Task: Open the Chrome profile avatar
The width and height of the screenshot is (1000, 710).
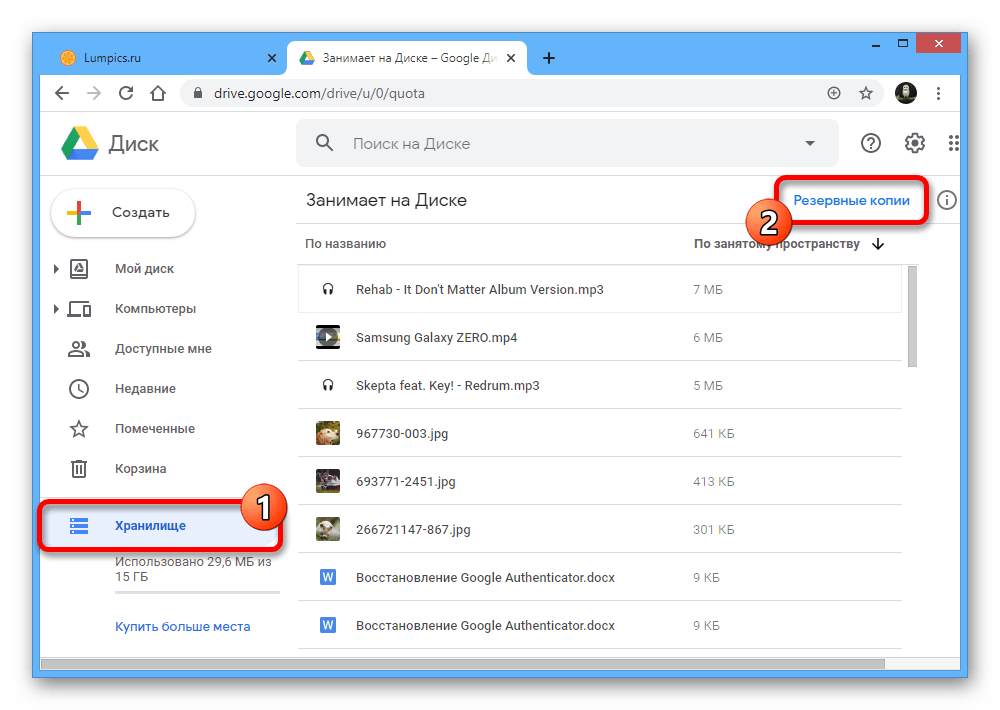Action: pyautogui.click(x=906, y=93)
